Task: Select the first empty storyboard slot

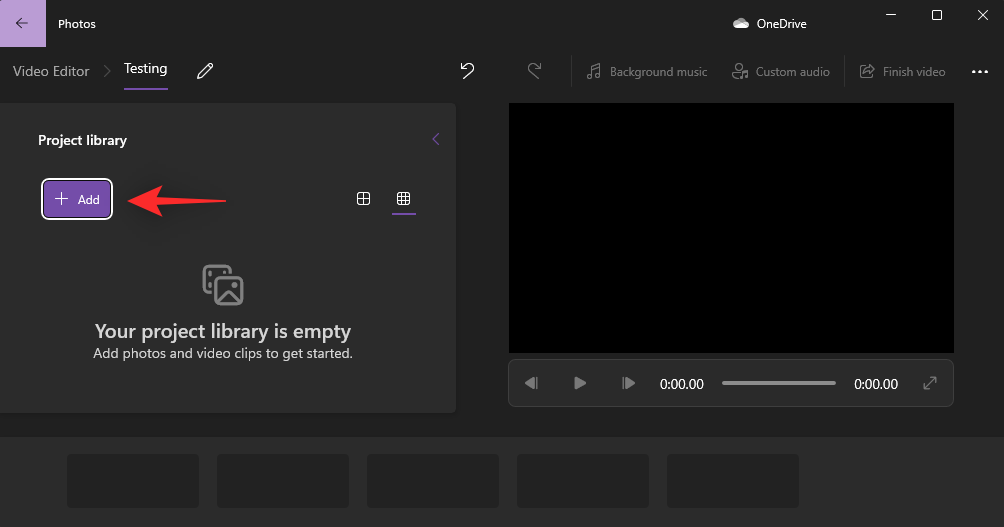Action: coord(133,481)
